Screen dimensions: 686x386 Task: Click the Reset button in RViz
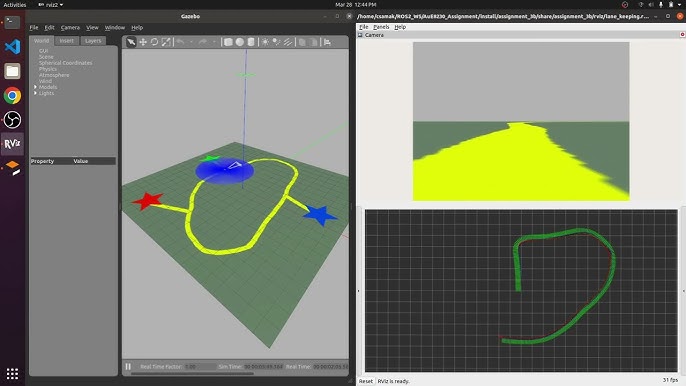pos(366,381)
